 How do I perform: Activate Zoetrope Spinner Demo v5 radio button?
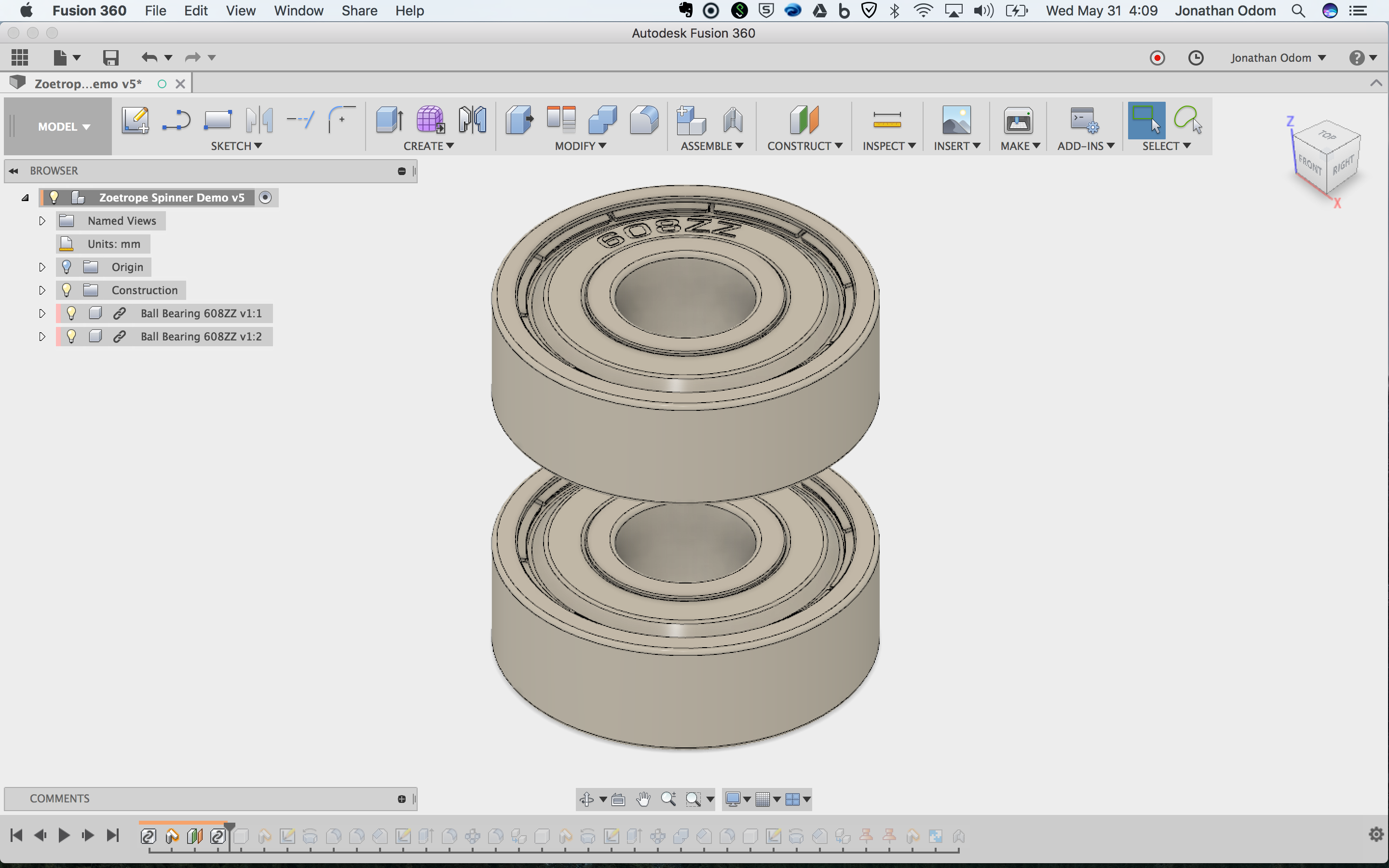click(265, 198)
